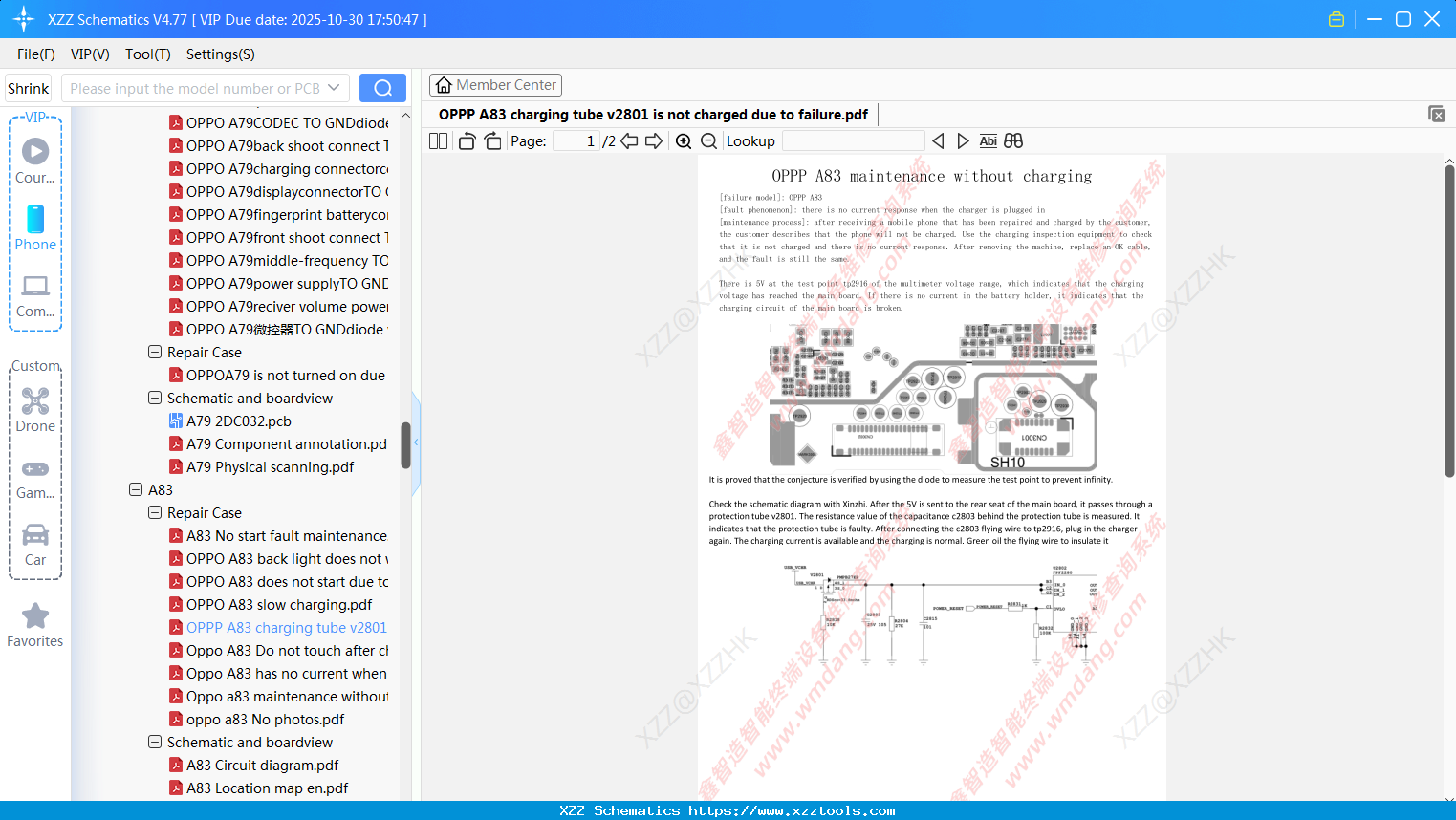Toggle the Abi whole-word match icon

pos(989,141)
